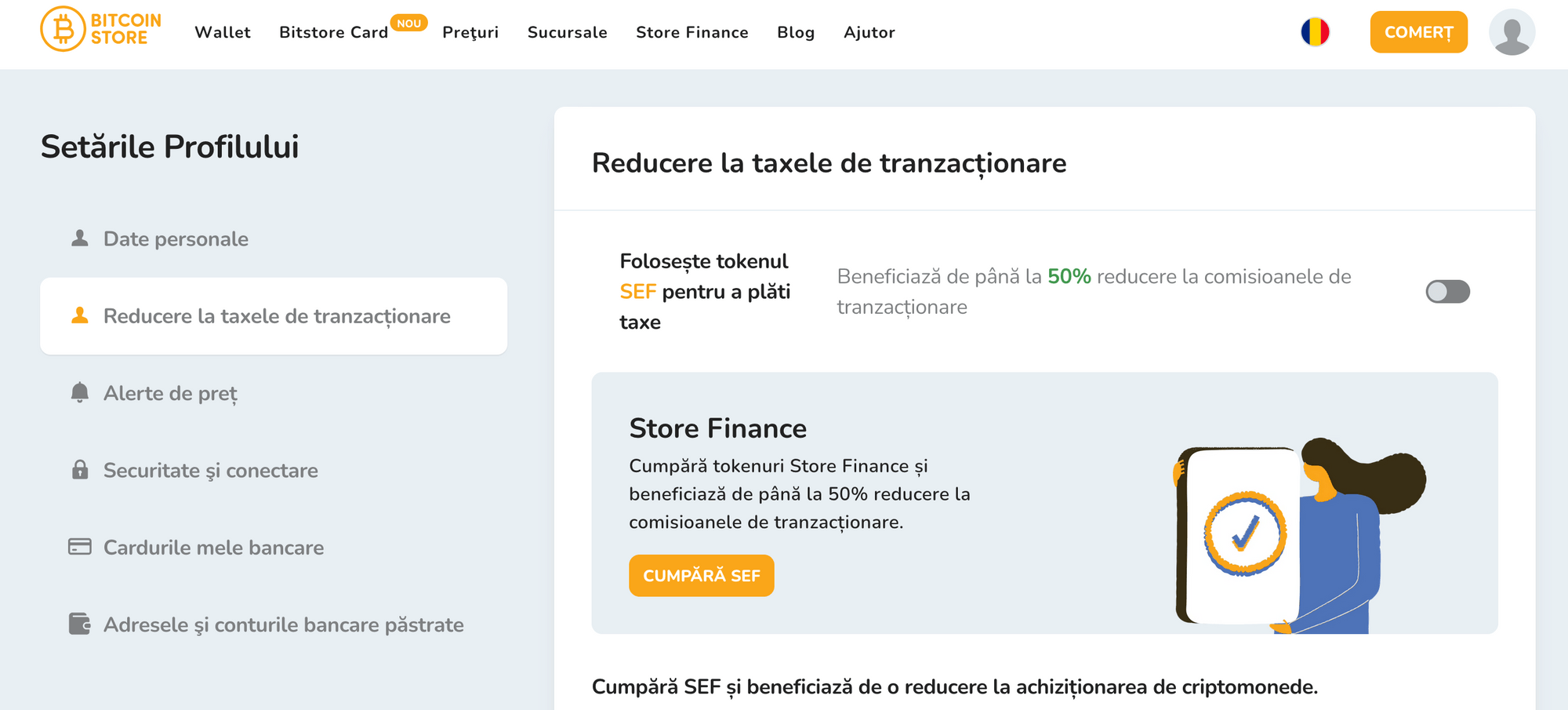Click the wallet icon for saved addresses

coord(79,624)
